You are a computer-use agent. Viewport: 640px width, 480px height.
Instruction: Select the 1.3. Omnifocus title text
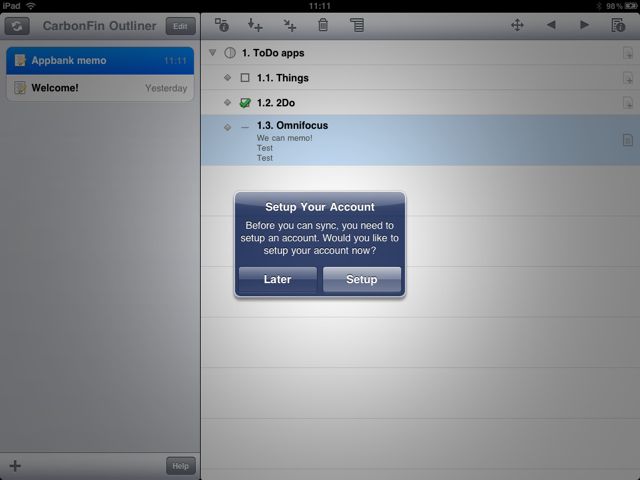pyautogui.click(x=292, y=125)
